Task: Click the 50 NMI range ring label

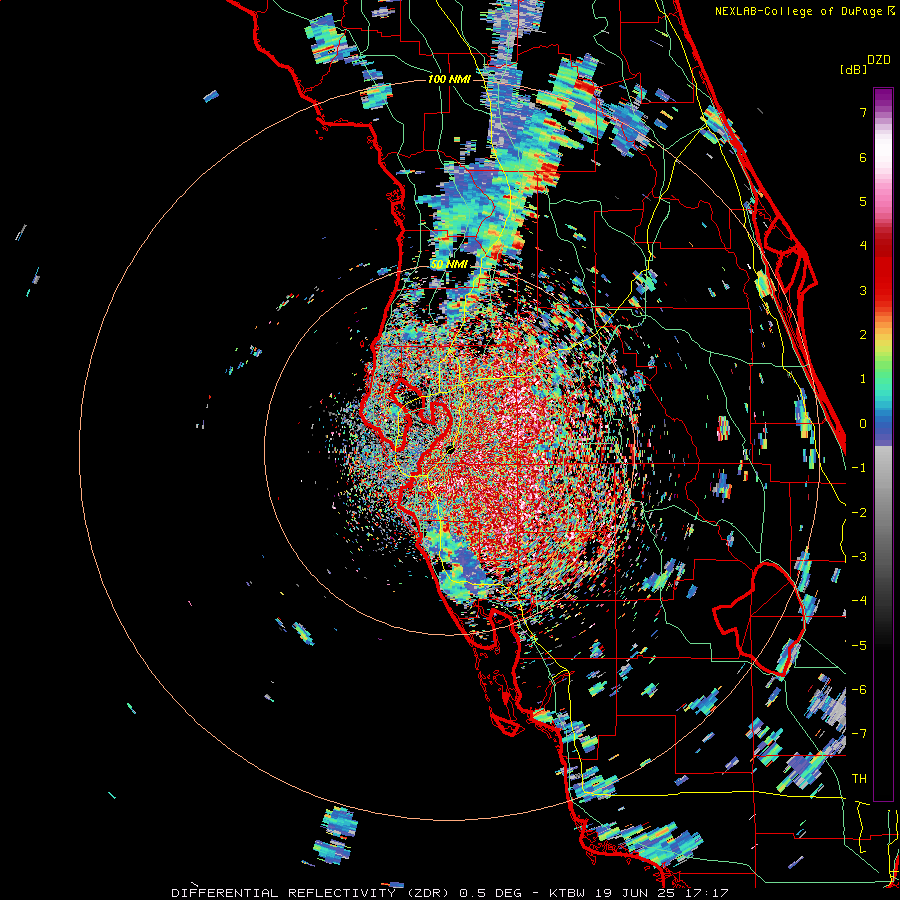Action: pos(449,264)
